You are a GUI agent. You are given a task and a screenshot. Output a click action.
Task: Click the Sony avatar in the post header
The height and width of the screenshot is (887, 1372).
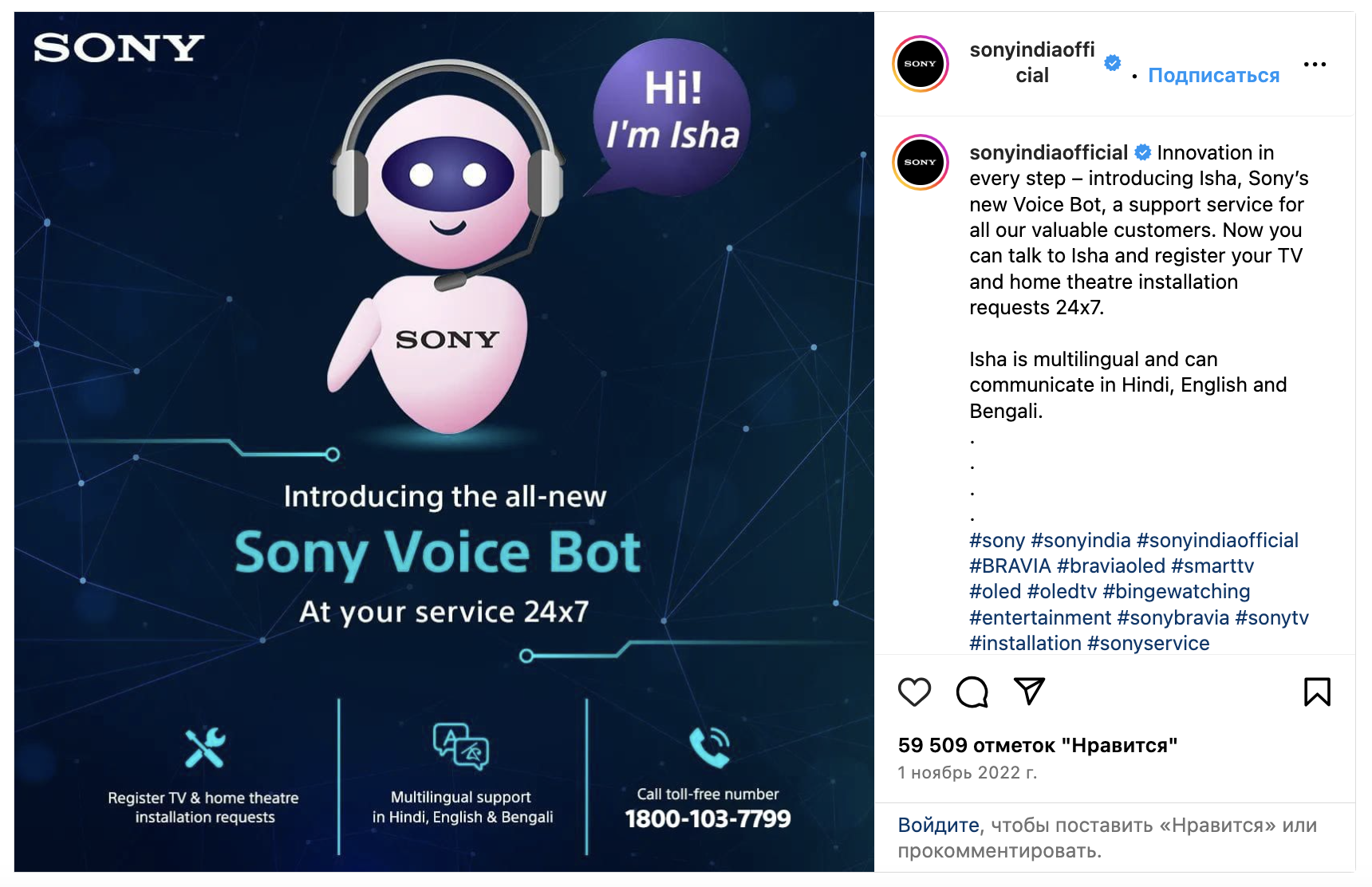(921, 64)
